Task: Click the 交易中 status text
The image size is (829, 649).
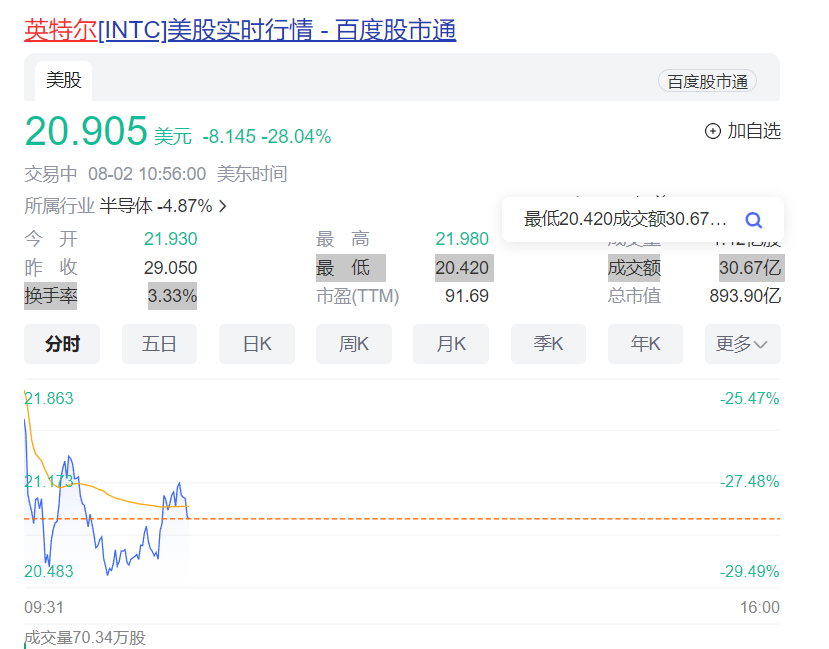Action: tap(51, 174)
